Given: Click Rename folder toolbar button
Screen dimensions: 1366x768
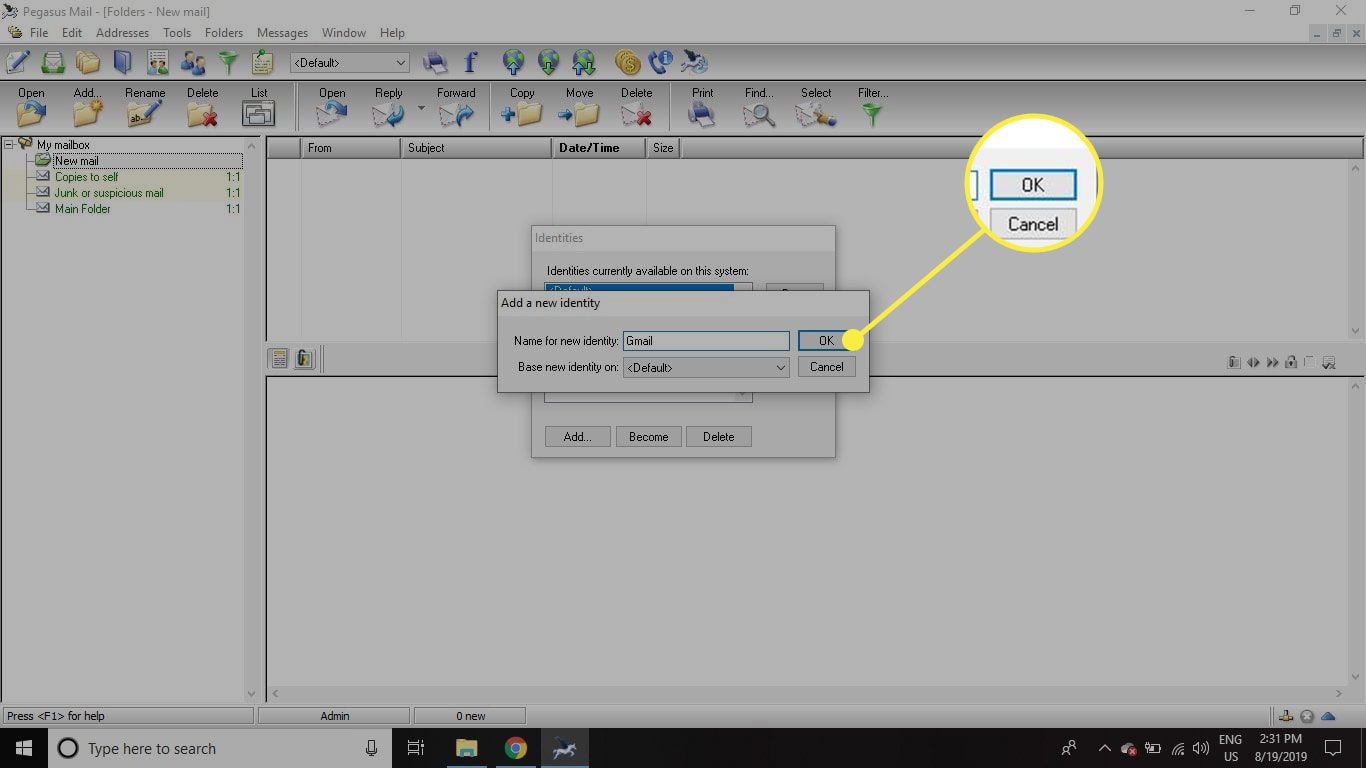Looking at the screenshot, I should tap(145, 106).
